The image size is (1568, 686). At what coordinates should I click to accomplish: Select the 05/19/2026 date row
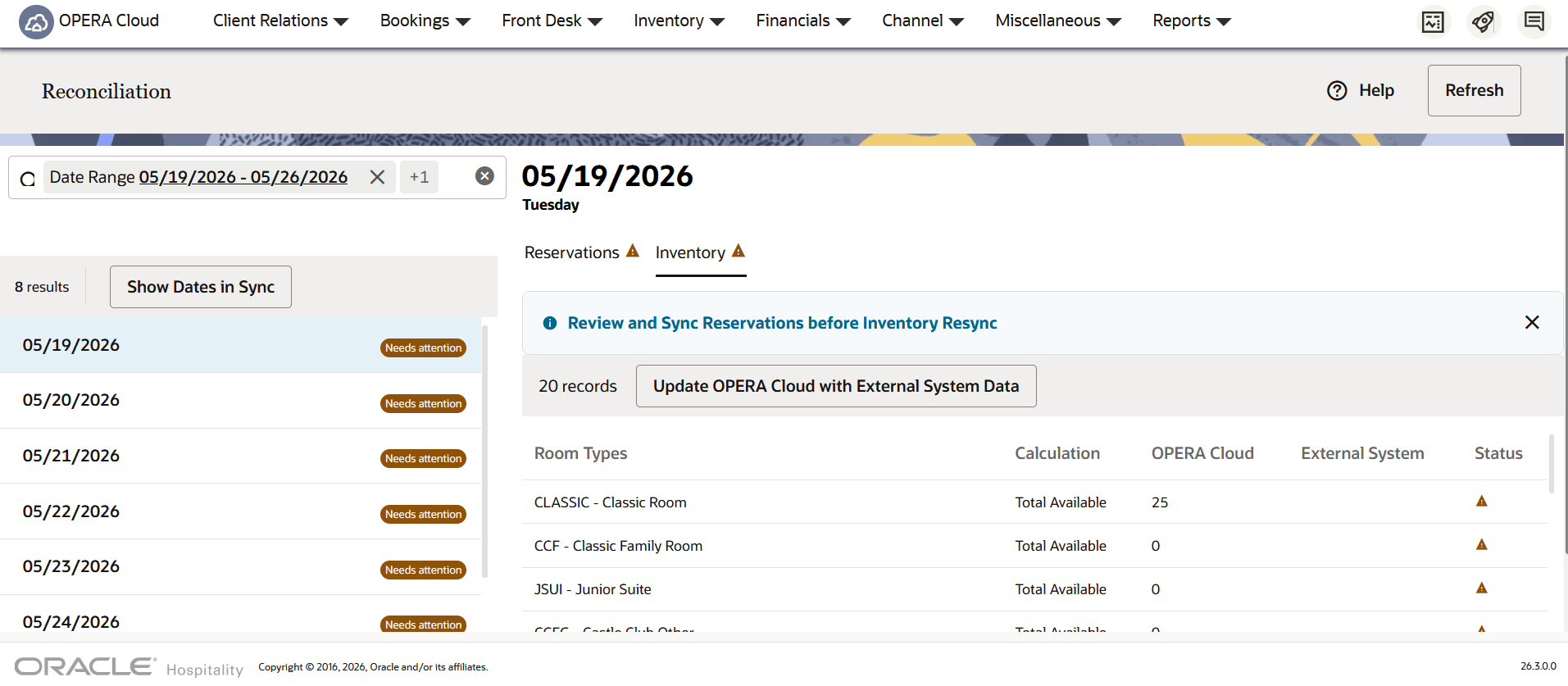pos(240,345)
